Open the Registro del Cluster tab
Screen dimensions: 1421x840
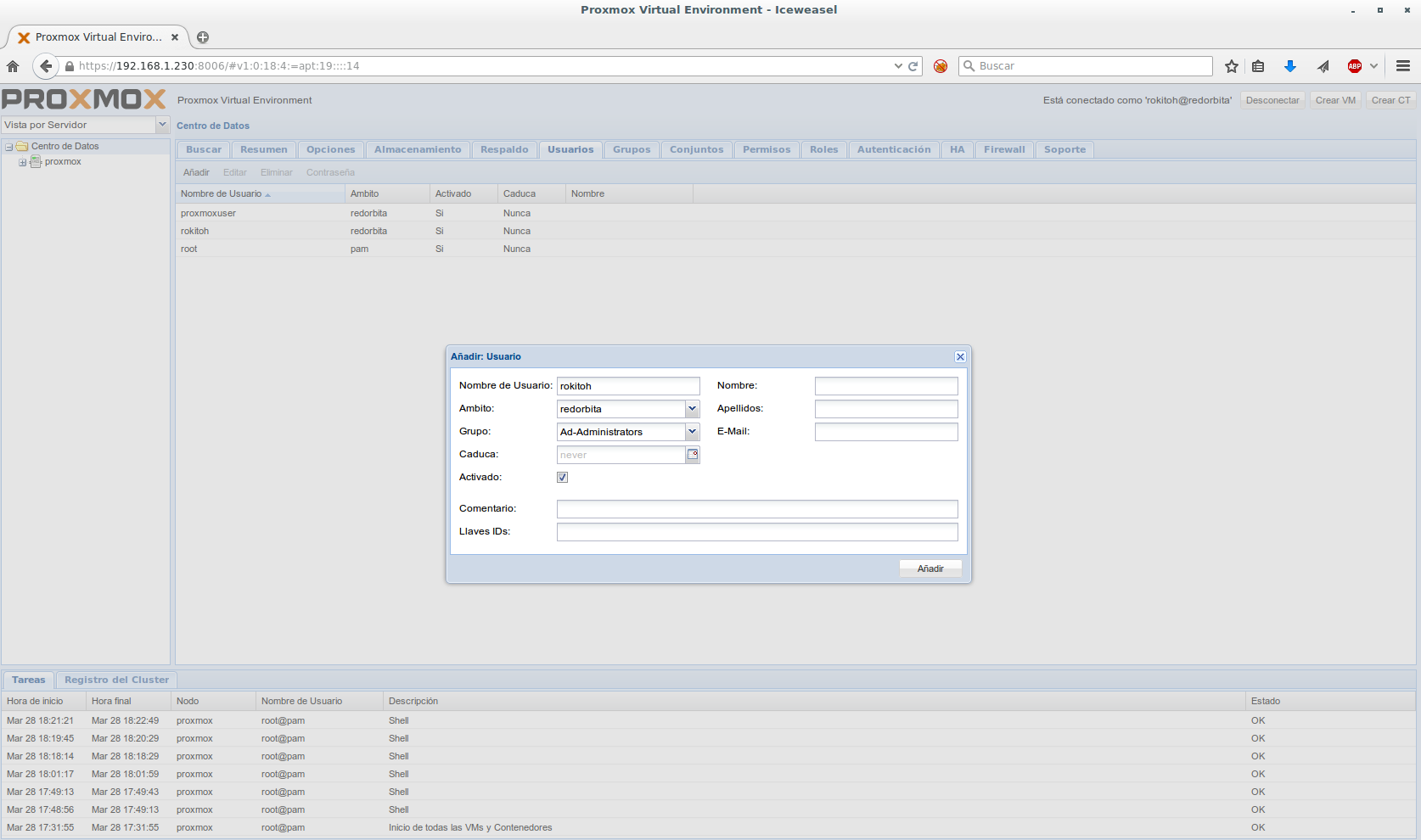tap(116, 680)
